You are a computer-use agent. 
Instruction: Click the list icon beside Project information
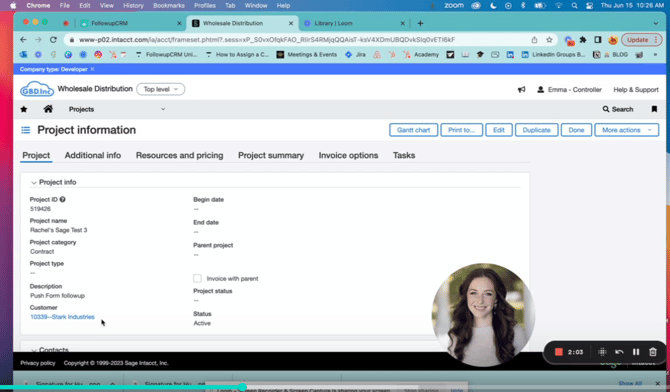coord(26,130)
